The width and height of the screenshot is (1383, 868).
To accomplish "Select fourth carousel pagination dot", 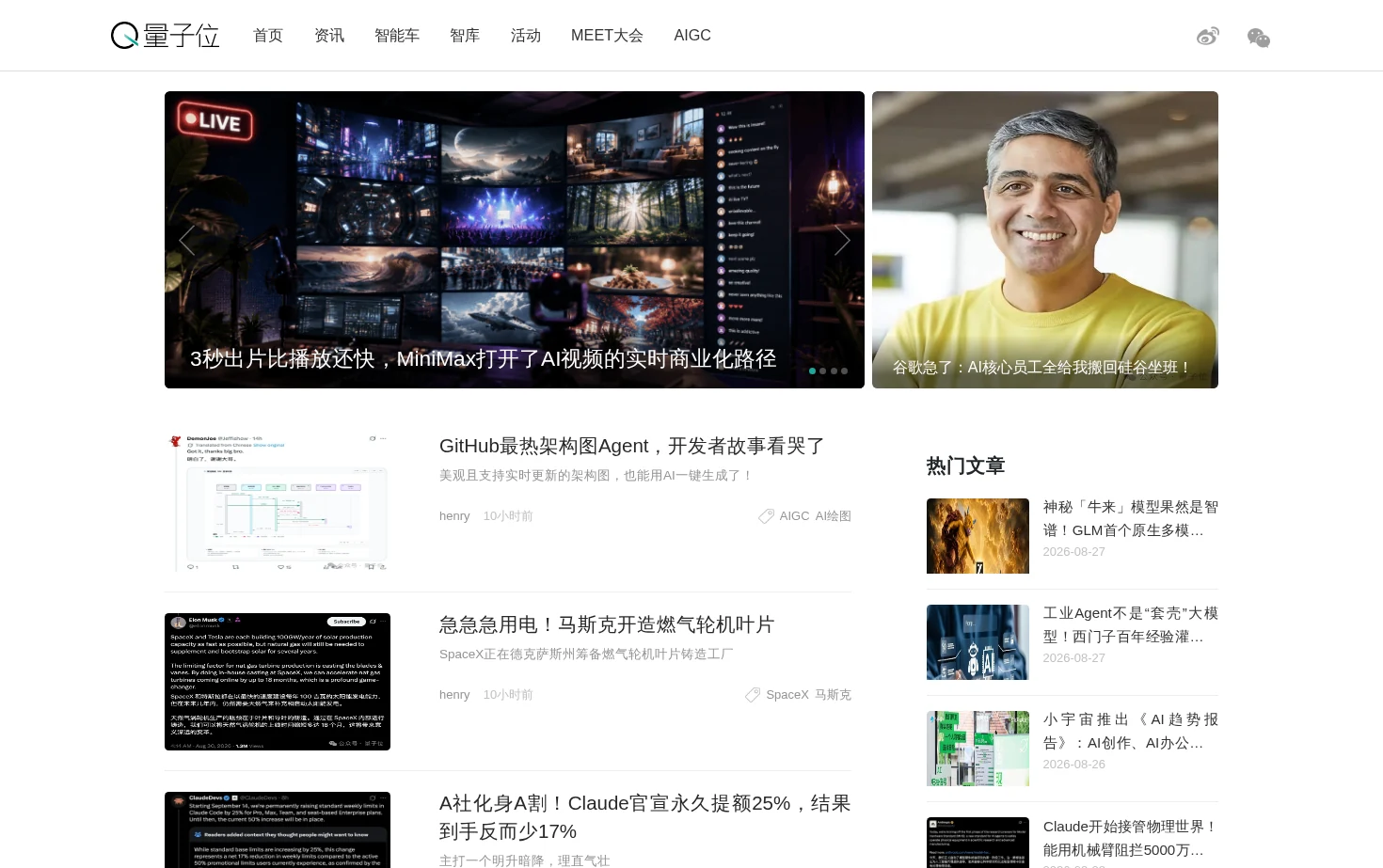I will pyautogui.click(x=845, y=371).
